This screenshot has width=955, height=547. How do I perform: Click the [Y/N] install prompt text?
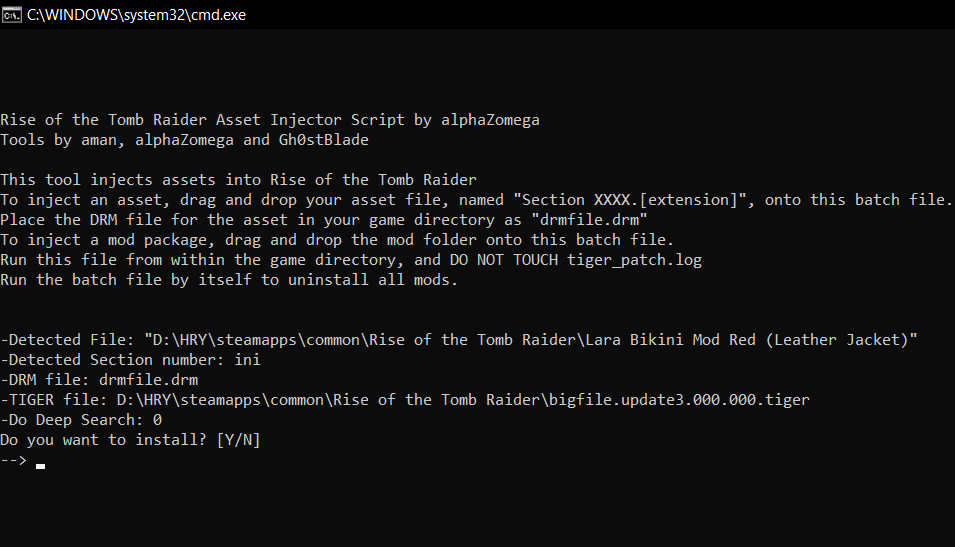click(x=238, y=440)
